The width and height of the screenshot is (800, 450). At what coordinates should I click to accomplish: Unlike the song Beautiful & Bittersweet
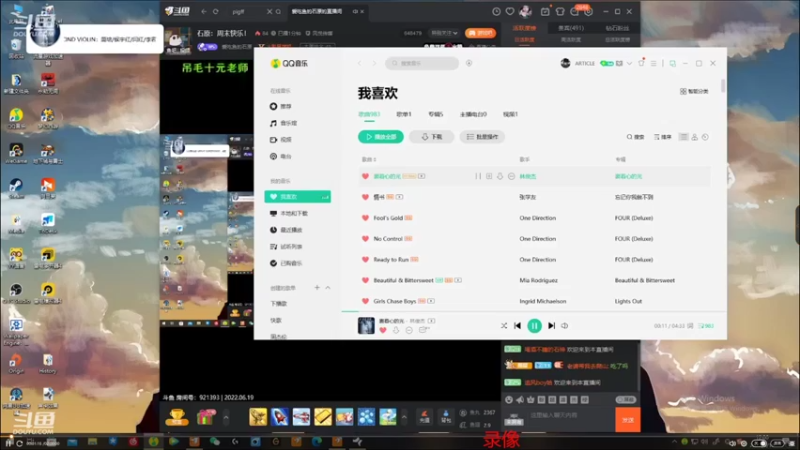tap(365, 280)
